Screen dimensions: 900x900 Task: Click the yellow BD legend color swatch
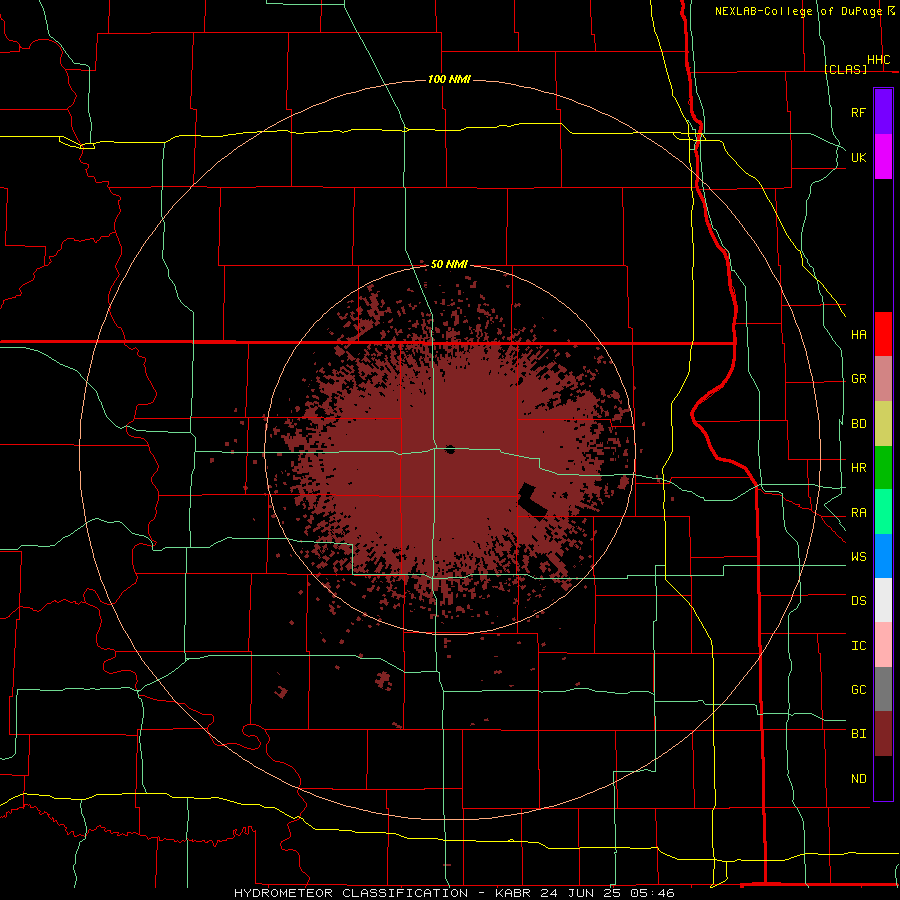tap(883, 424)
